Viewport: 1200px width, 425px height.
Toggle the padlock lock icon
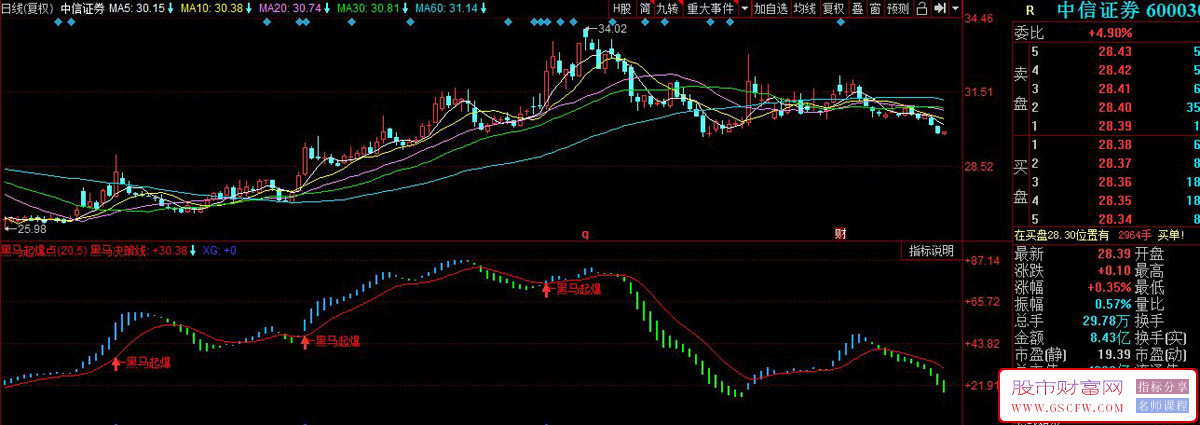(921, 8)
